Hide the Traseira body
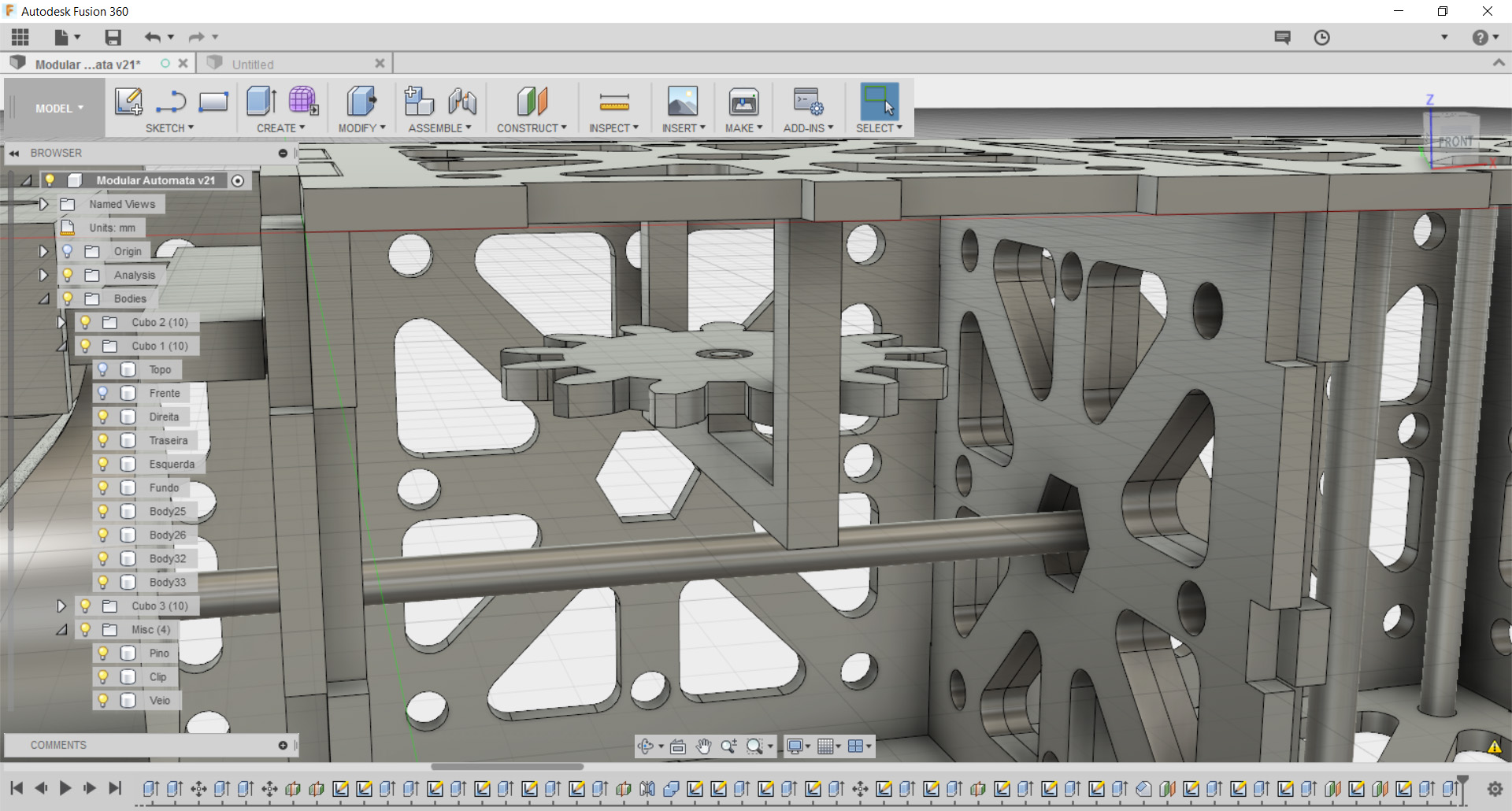 point(103,440)
